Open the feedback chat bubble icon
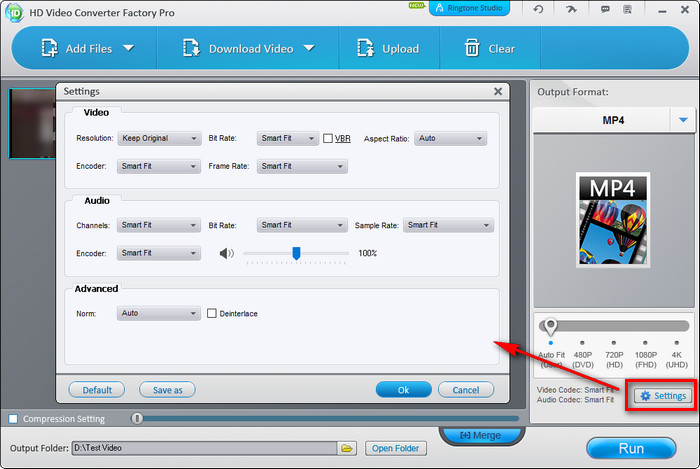 [605, 9]
